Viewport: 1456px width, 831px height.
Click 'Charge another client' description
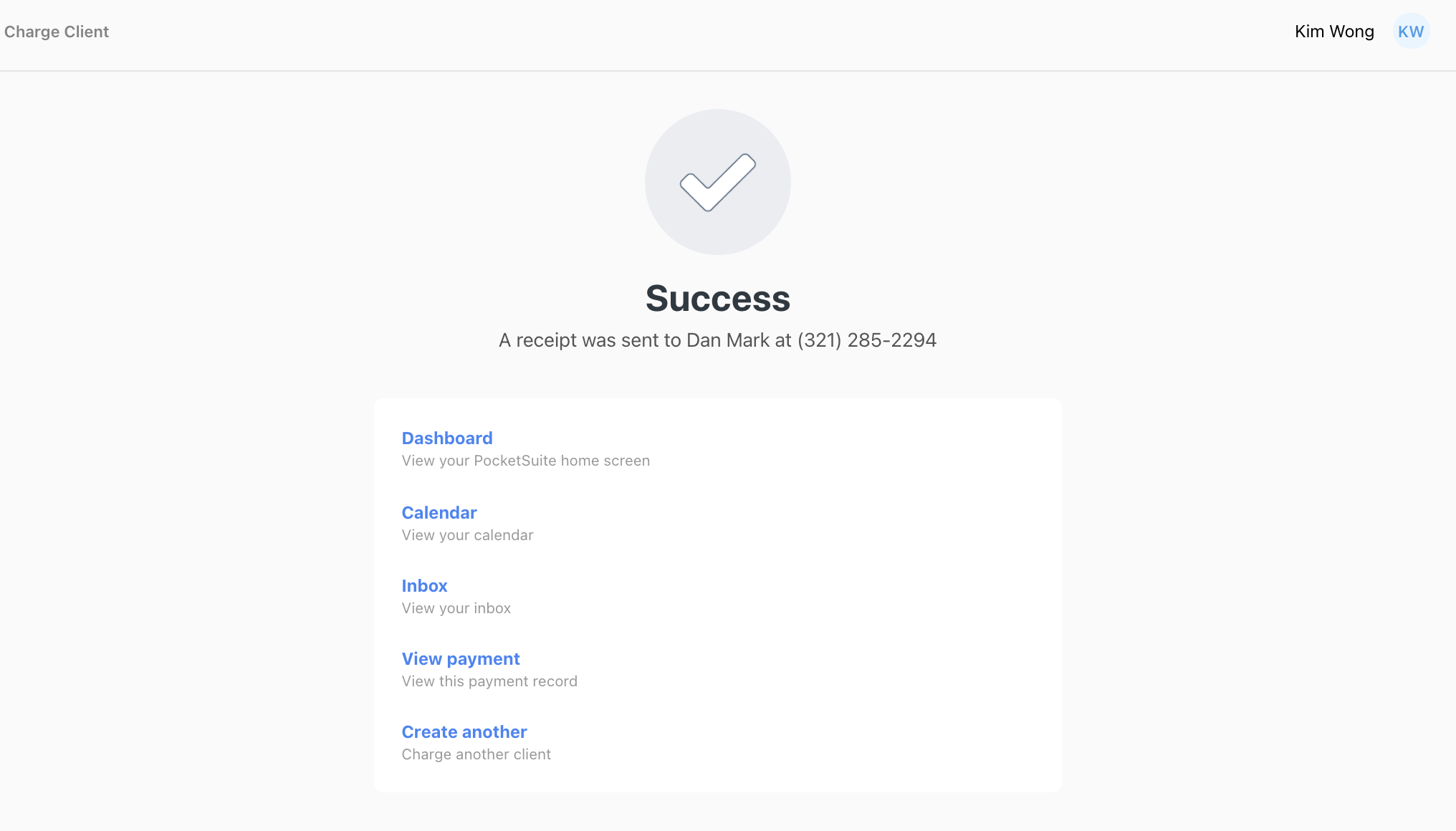point(476,754)
